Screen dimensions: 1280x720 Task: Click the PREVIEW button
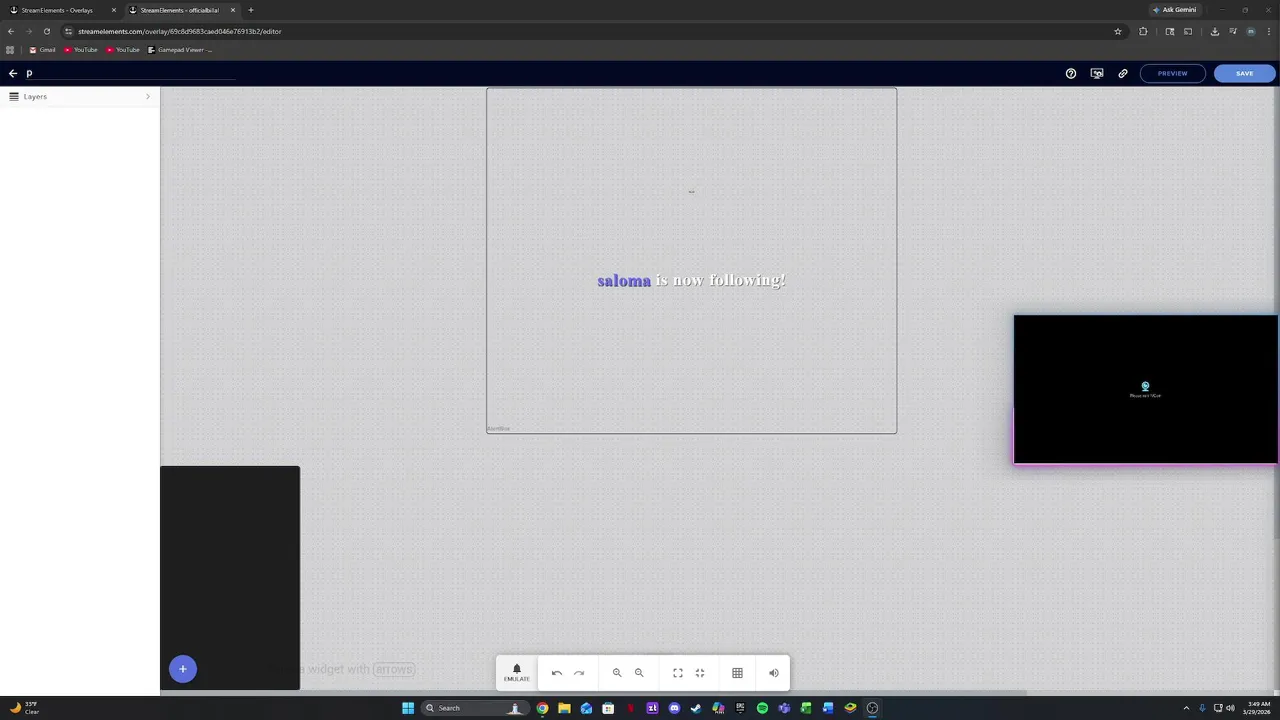(x=1173, y=73)
